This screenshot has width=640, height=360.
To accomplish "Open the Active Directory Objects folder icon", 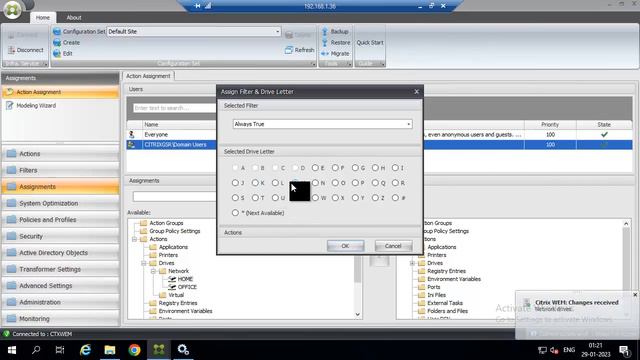I will (11, 253).
